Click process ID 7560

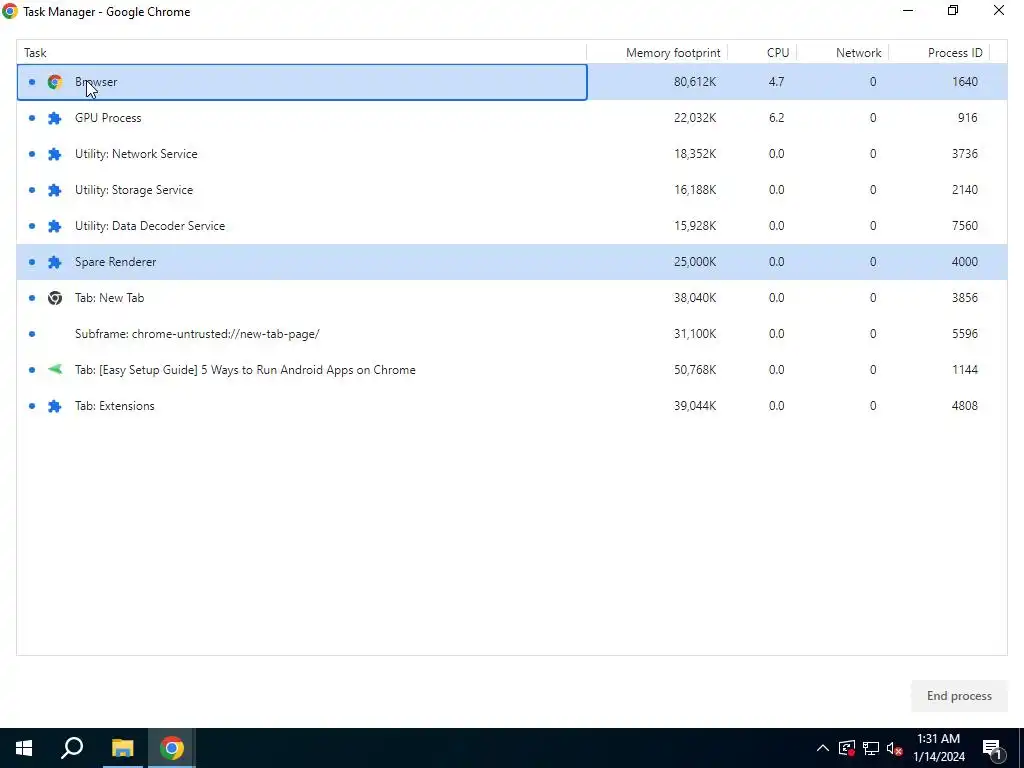point(965,226)
